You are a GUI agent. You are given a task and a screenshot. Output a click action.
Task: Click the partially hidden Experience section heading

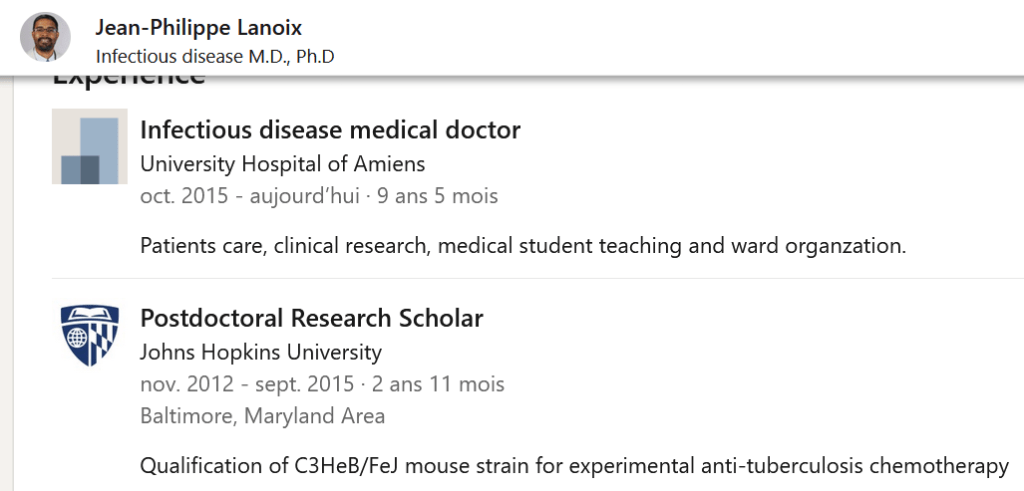pyautogui.click(x=128, y=80)
